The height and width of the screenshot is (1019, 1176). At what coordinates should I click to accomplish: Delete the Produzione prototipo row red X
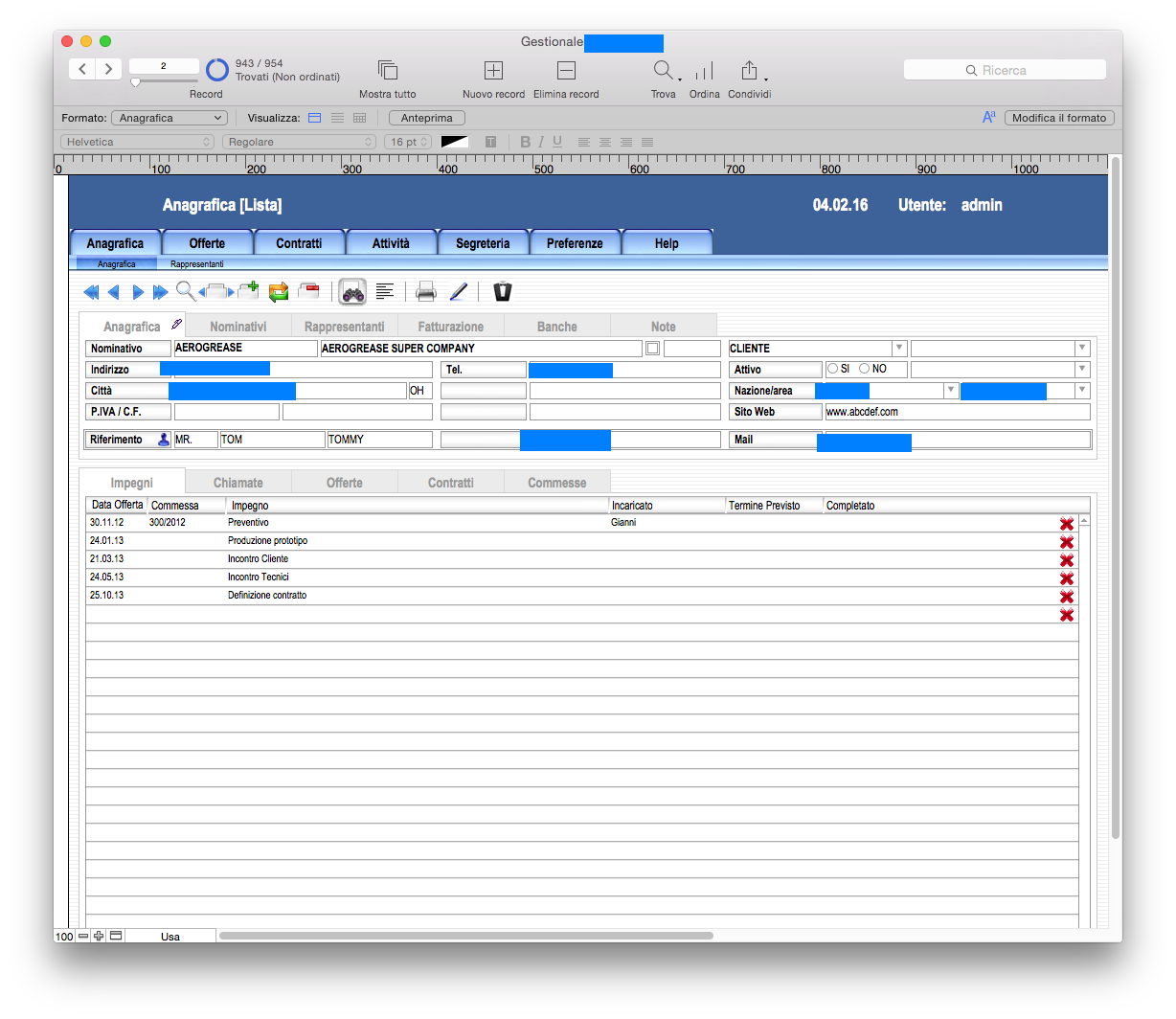tap(1067, 542)
